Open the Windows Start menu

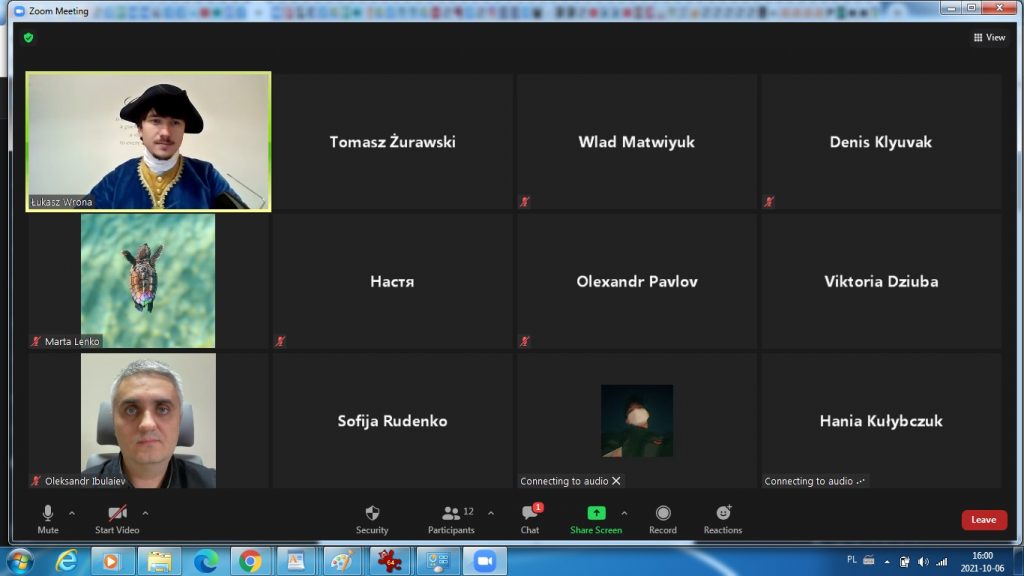pos(20,561)
